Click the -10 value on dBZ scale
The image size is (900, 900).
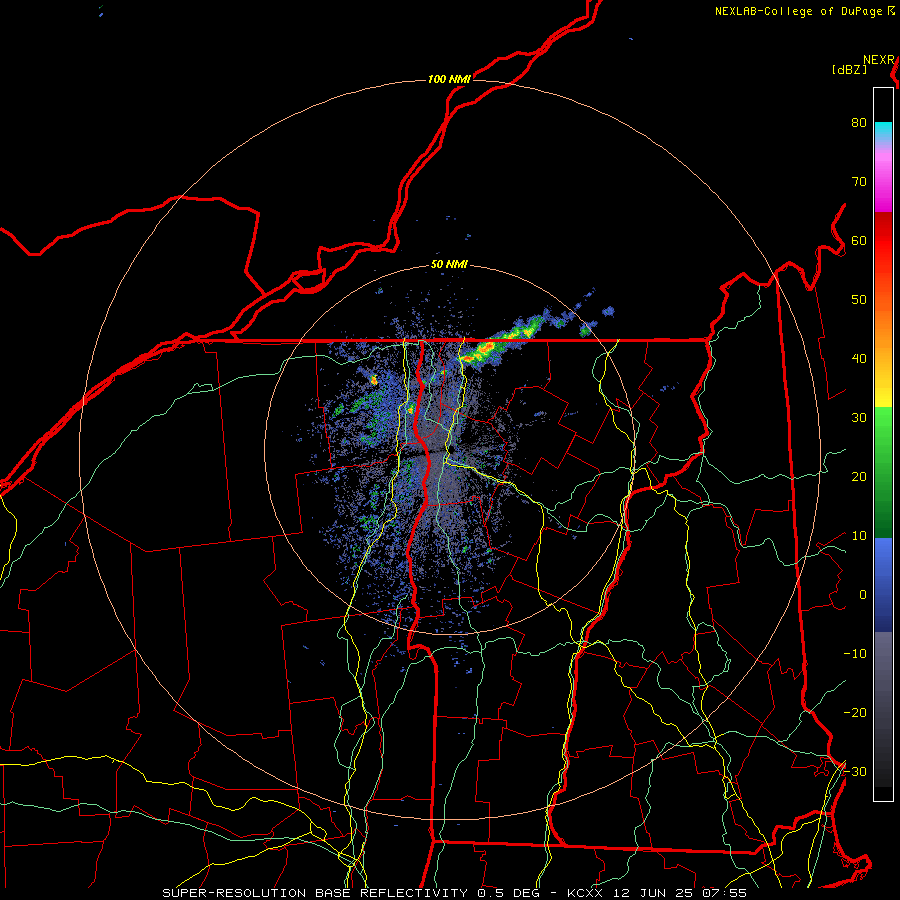click(x=855, y=654)
